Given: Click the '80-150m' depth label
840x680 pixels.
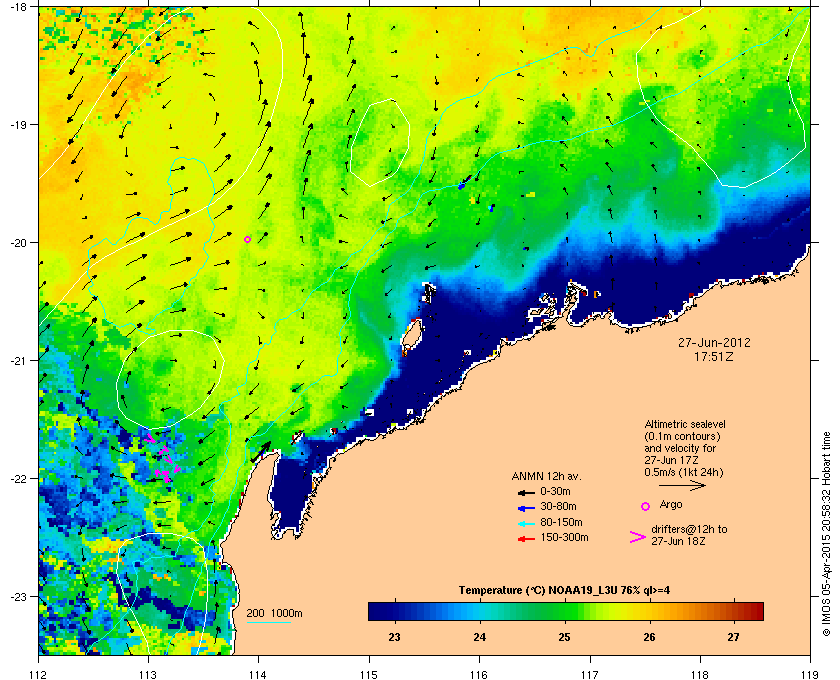Looking at the screenshot, I should point(561,522).
